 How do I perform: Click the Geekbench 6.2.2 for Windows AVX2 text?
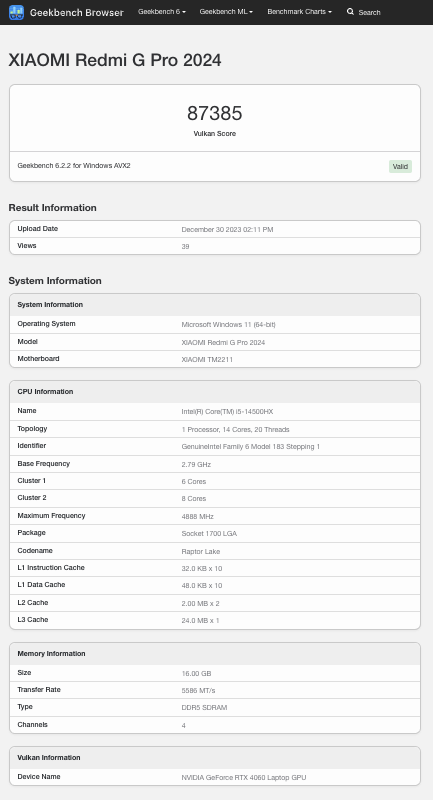(74, 166)
